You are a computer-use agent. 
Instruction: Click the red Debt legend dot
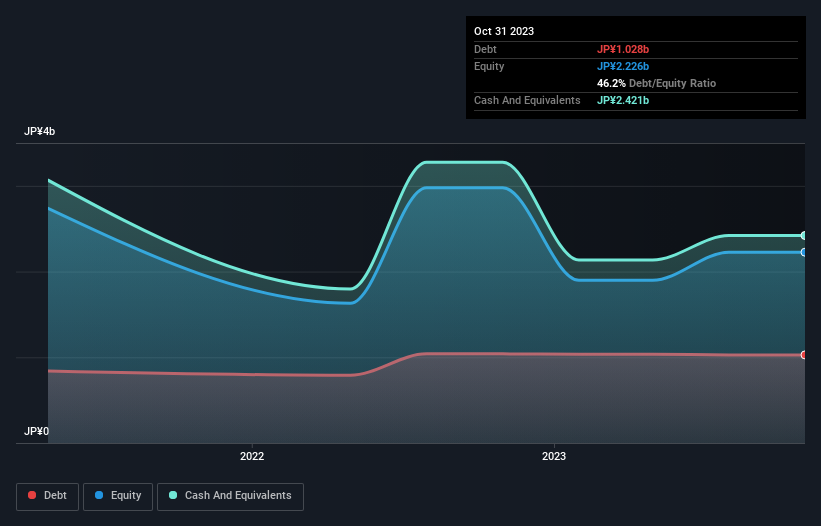pos(32,495)
